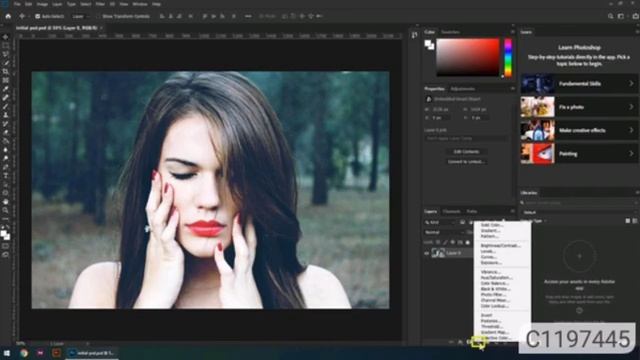Toggle Quick Mask mode in toolbar

pos(5,246)
